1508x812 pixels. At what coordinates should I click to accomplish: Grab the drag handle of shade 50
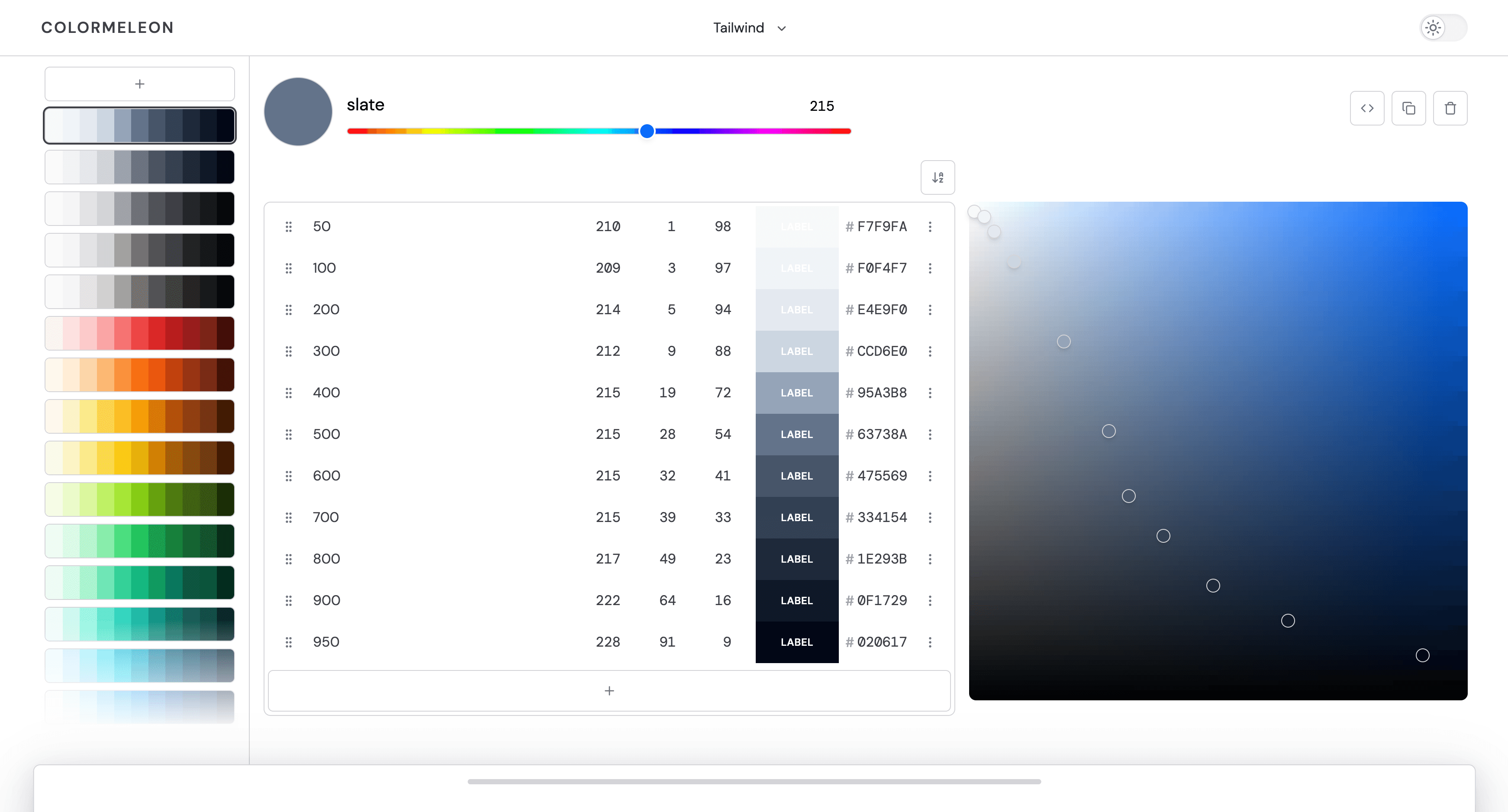point(289,226)
